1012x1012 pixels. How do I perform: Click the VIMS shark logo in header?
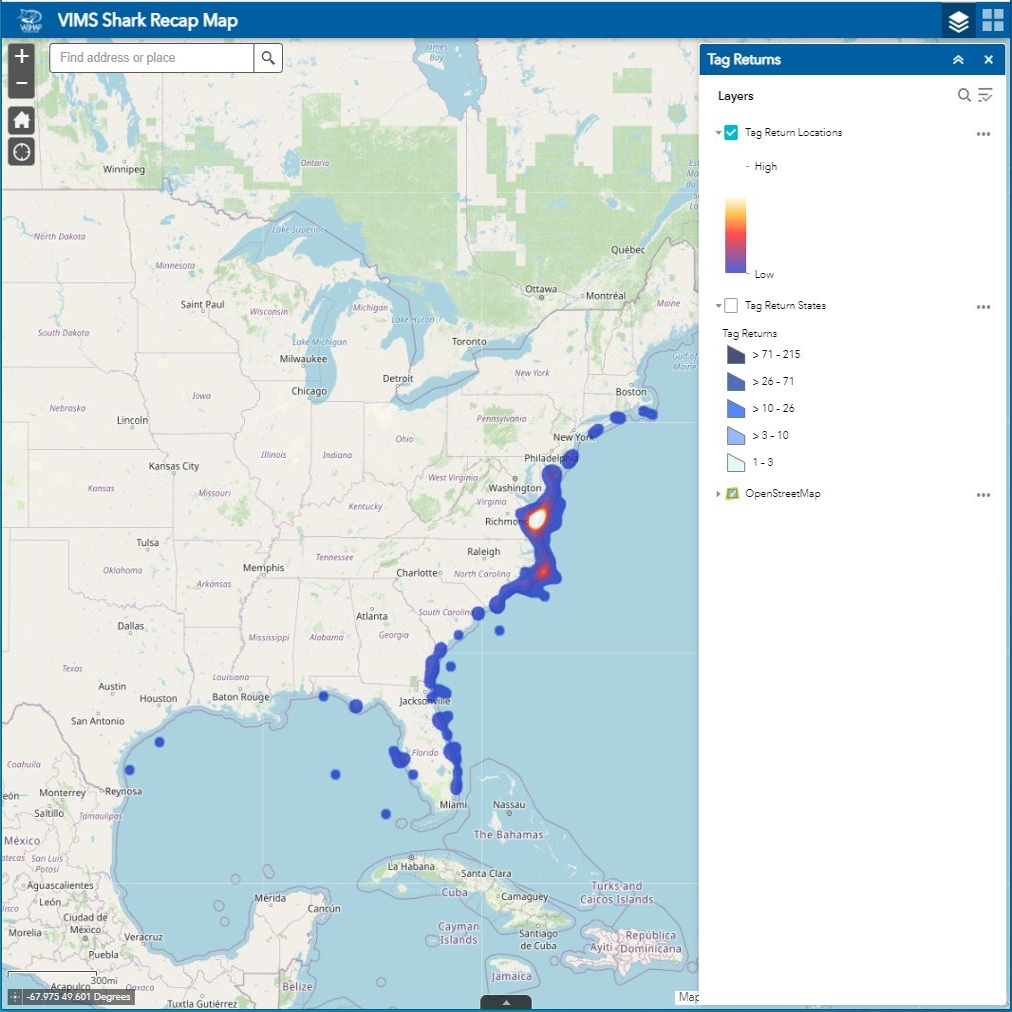[x=30, y=20]
